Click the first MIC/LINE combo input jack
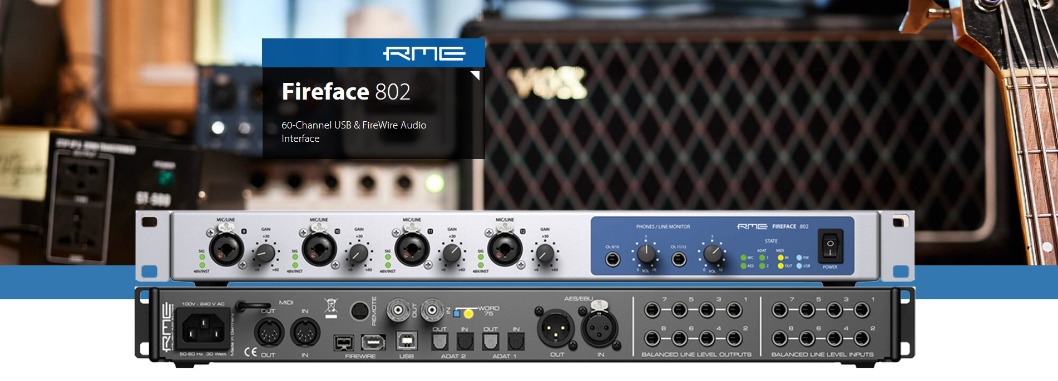This screenshot has height=381, width=1058. [x=226, y=249]
